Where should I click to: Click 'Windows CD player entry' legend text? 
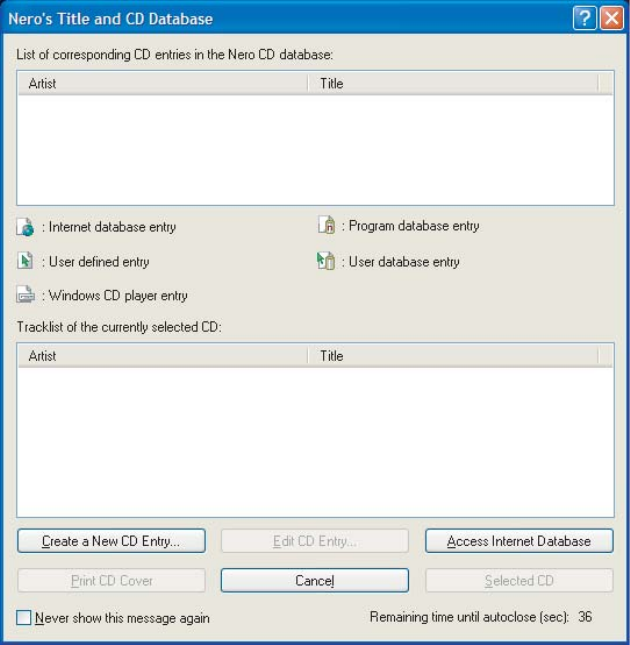click(118, 295)
